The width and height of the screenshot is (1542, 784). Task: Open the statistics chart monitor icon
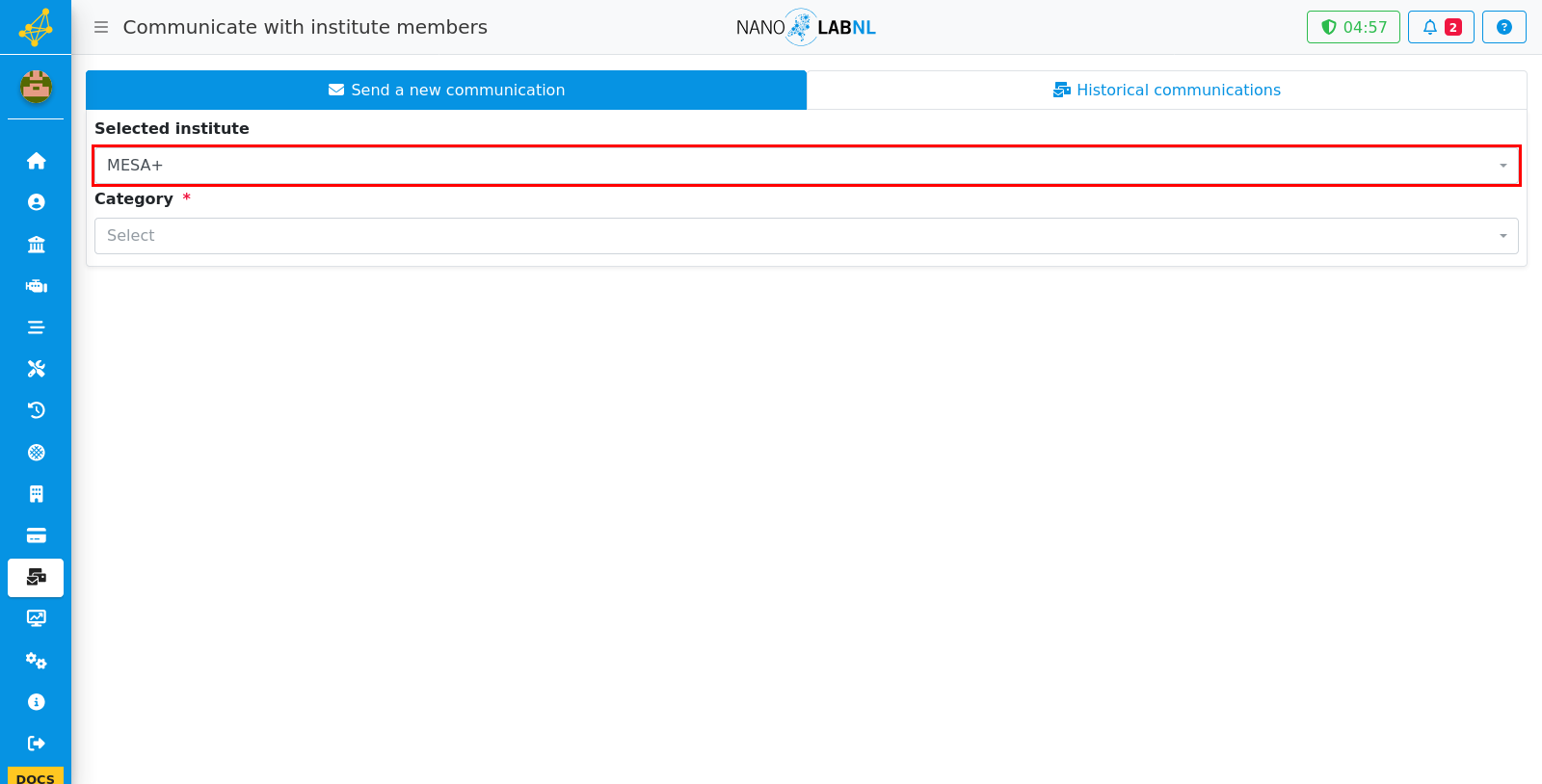(x=36, y=618)
